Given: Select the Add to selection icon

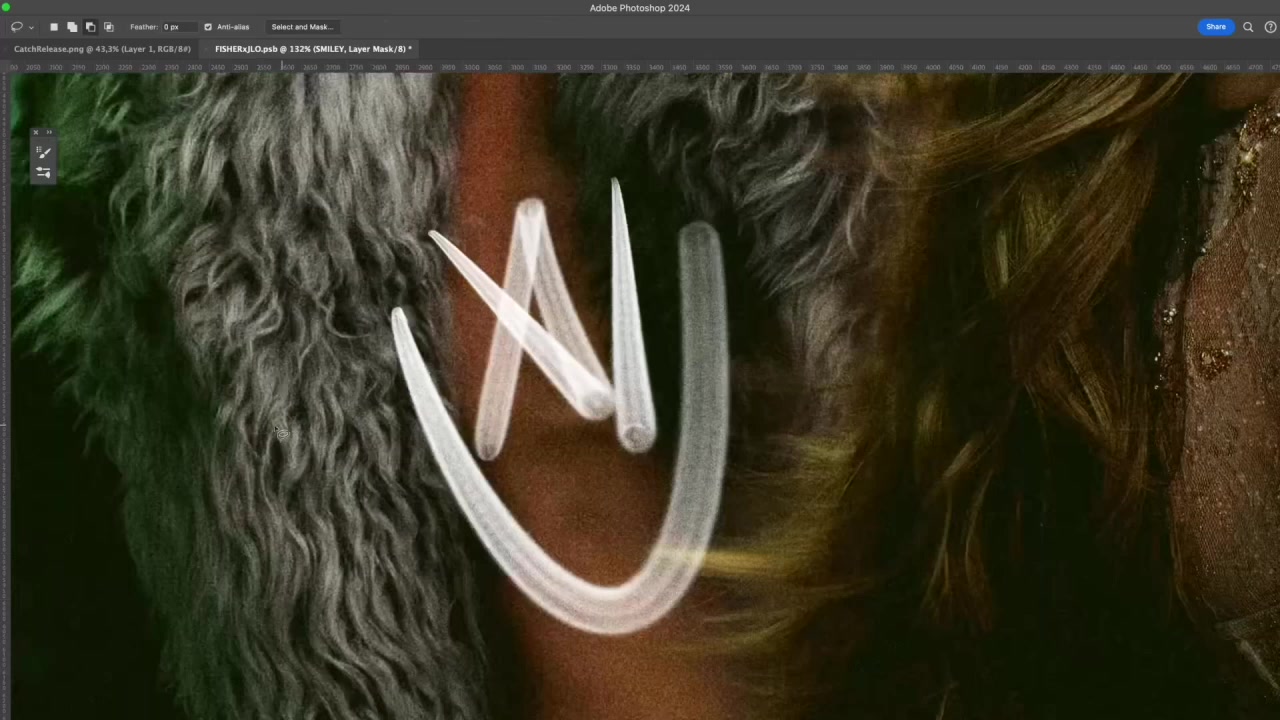Looking at the screenshot, I should tap(72, 27).
